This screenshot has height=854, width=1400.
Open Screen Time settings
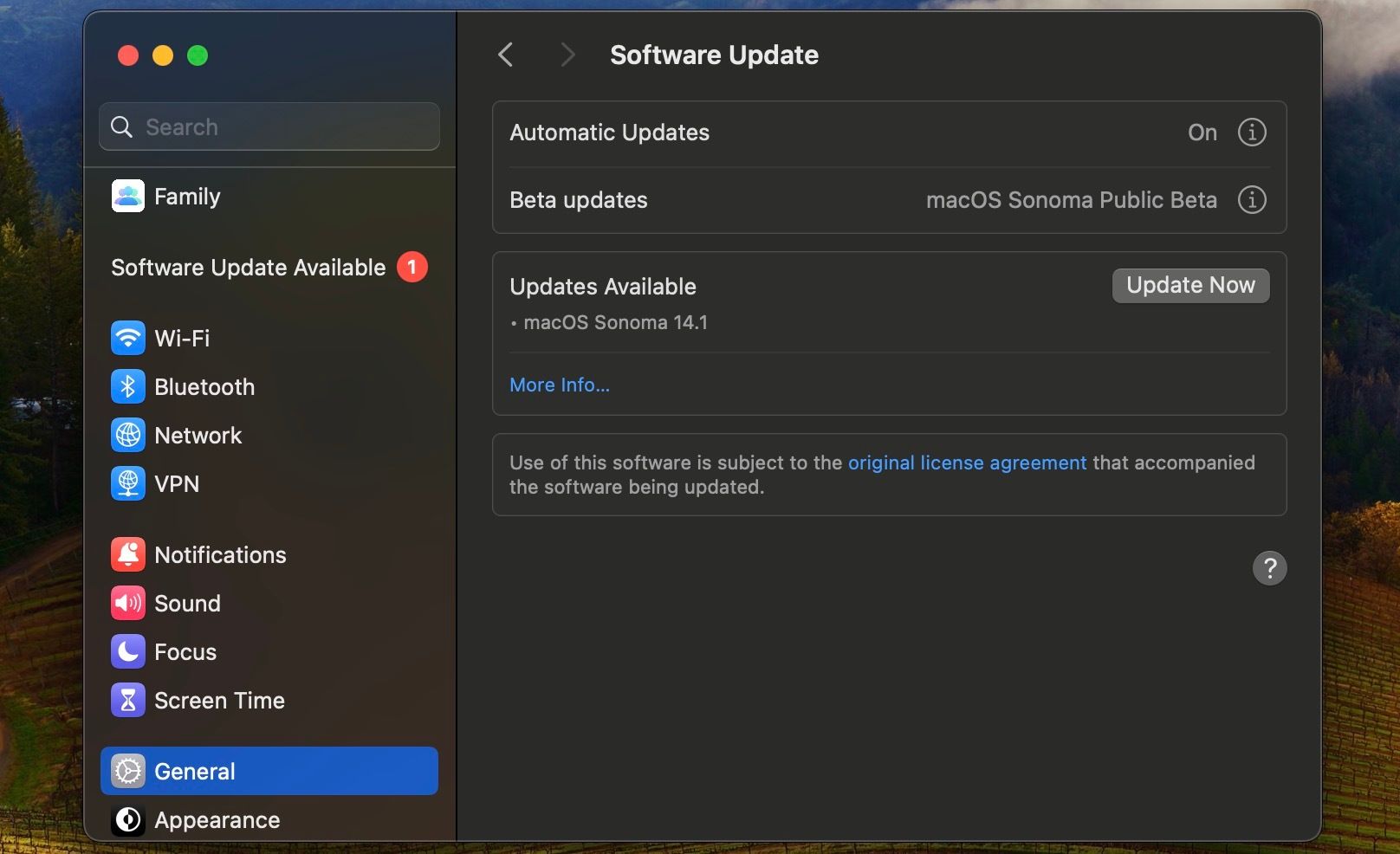[x=219, y=701]
